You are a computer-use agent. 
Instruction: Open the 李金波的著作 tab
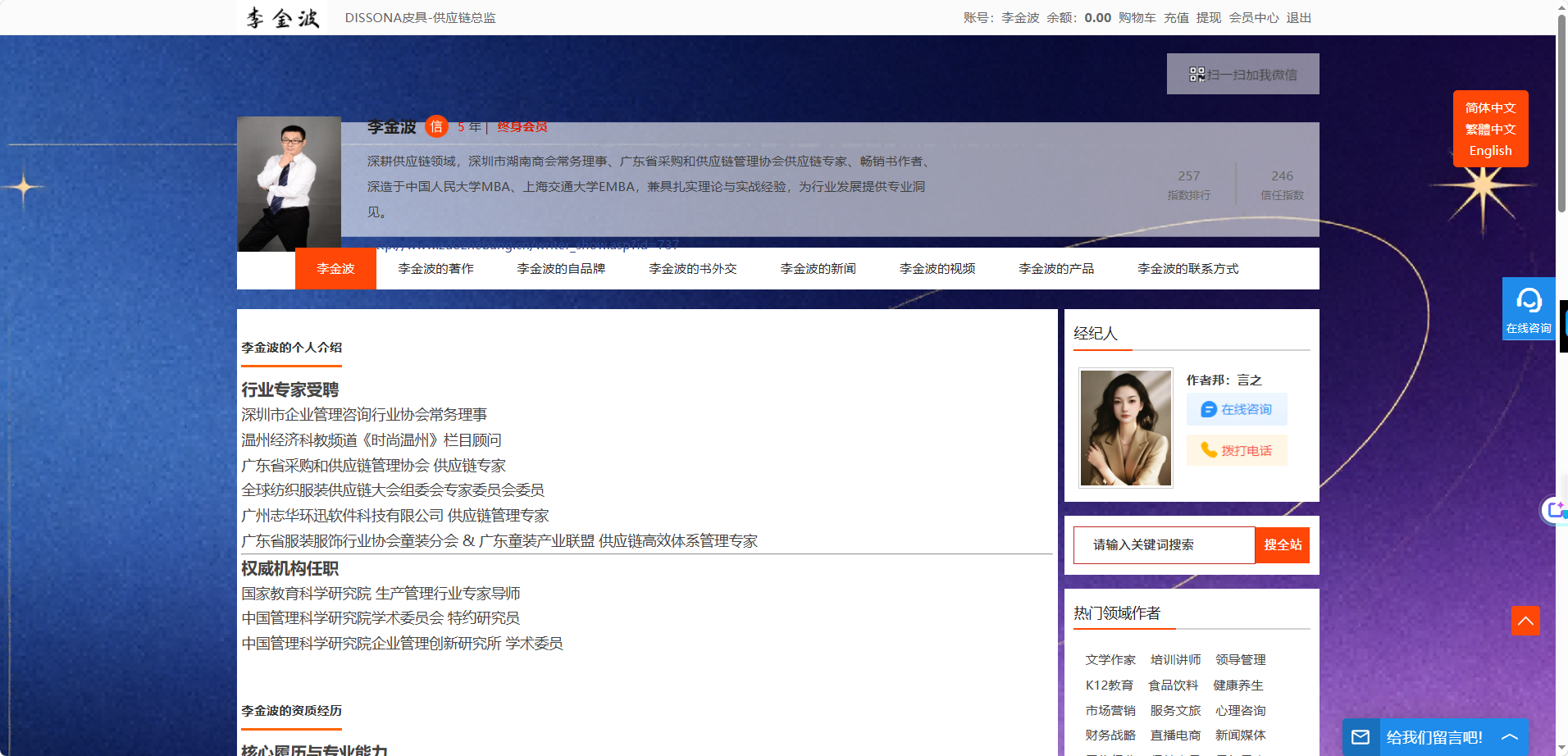tap(435, 269)
